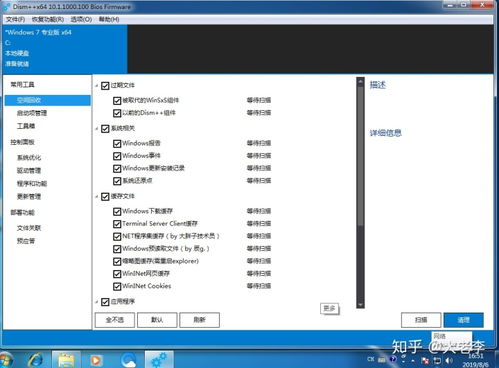This screenshot has width=499, height=368.
Task: Toggle the 系统相关 group checkbox
Action: point(105,129)
